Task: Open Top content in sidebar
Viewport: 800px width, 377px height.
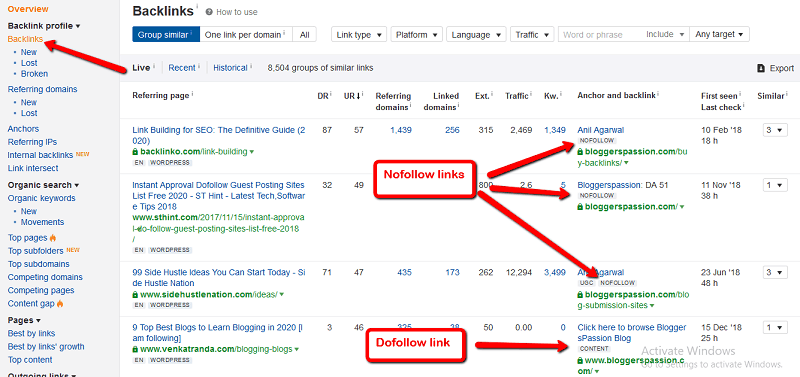Action: 30,360
